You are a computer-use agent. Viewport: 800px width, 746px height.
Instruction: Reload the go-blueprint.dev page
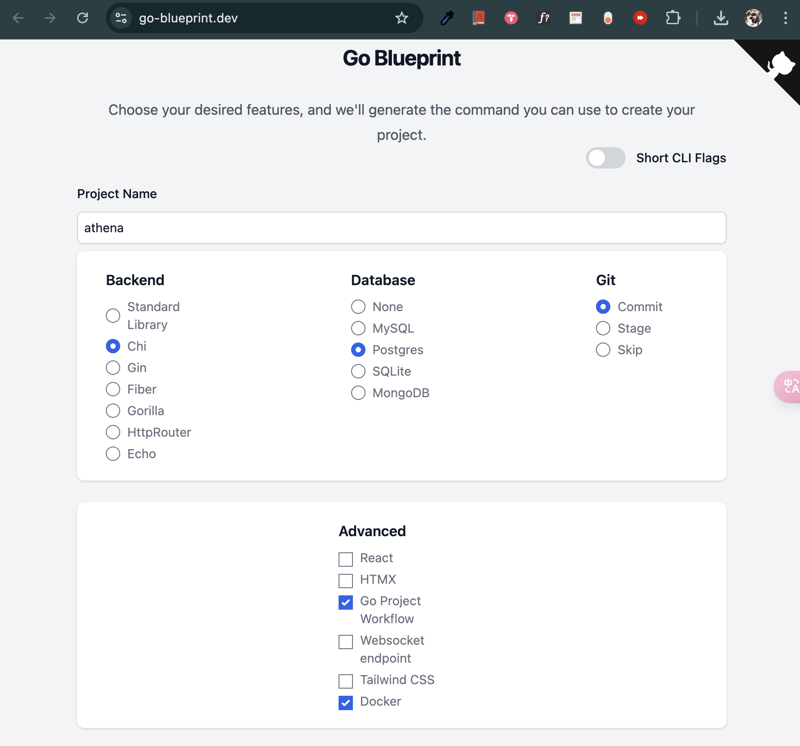coord(82,18)
